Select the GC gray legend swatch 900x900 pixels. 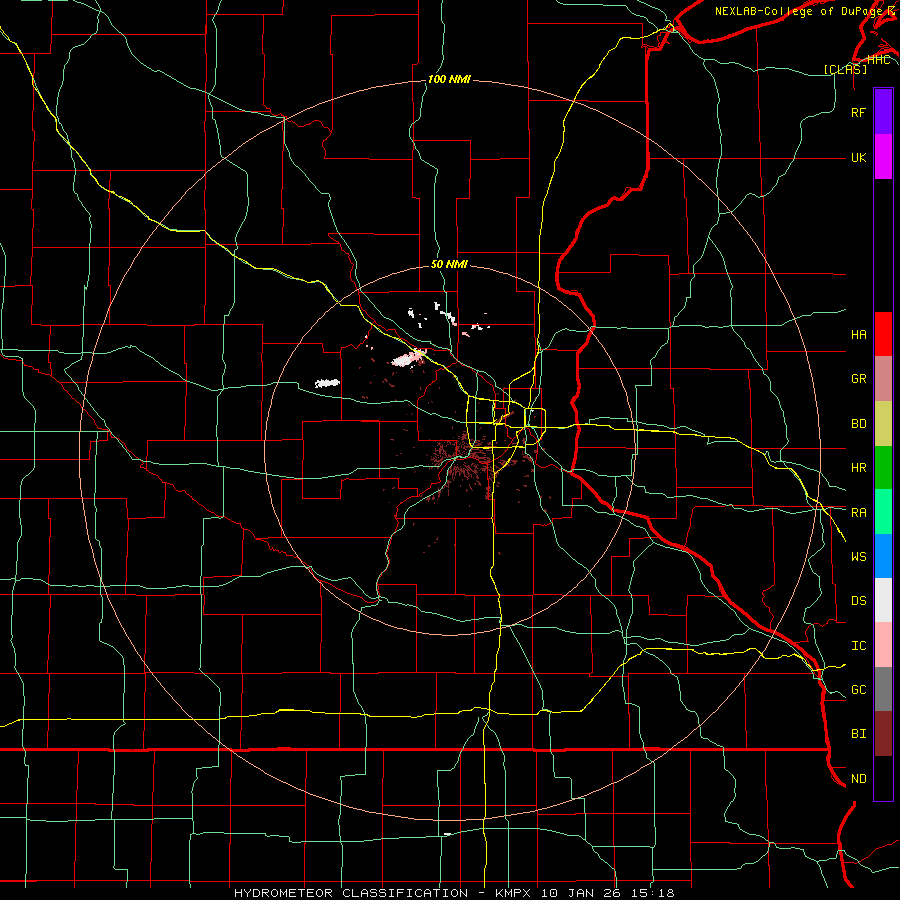coord(883,689)
